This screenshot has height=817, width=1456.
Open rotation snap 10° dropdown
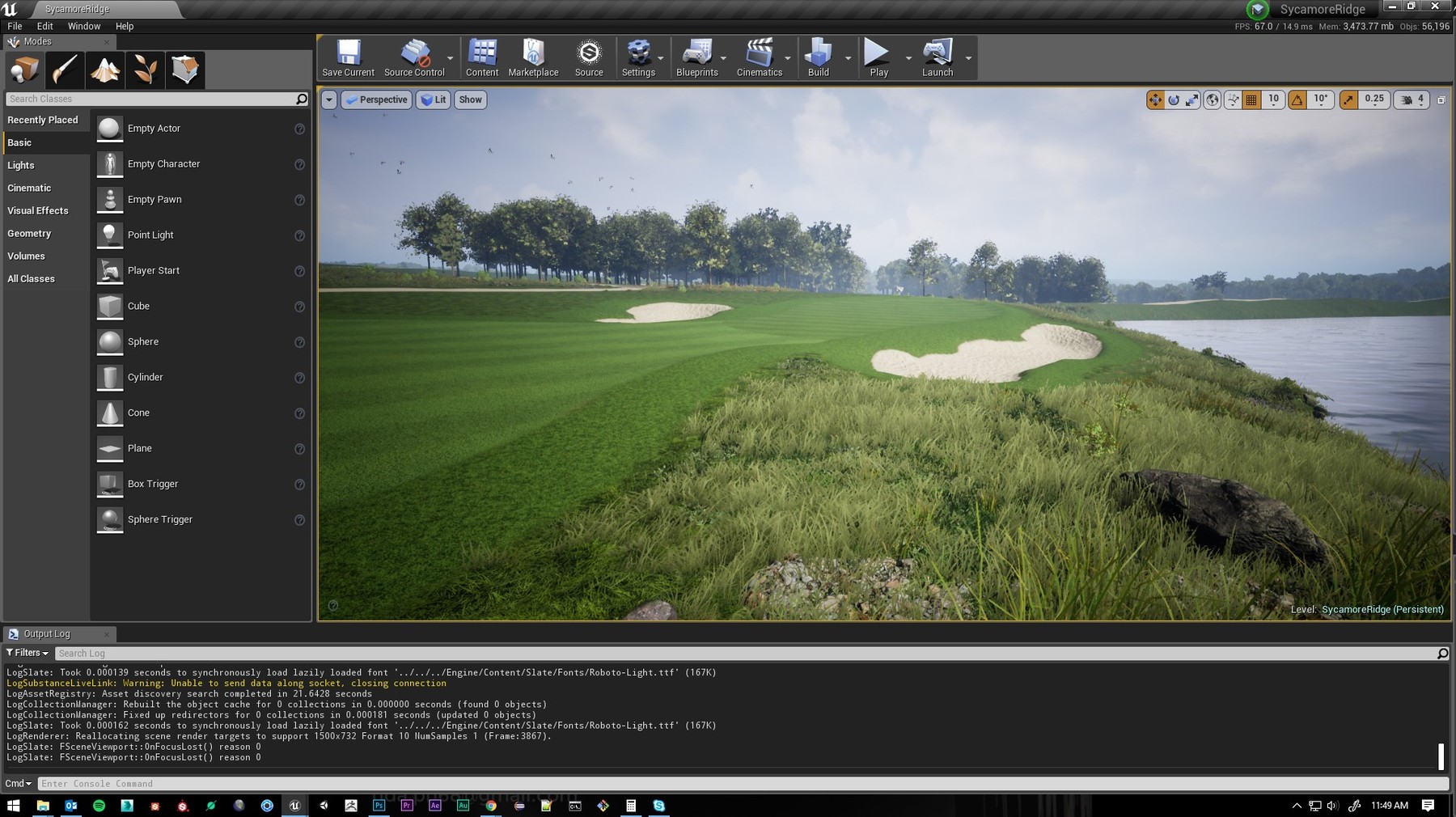click(1320, 99)
